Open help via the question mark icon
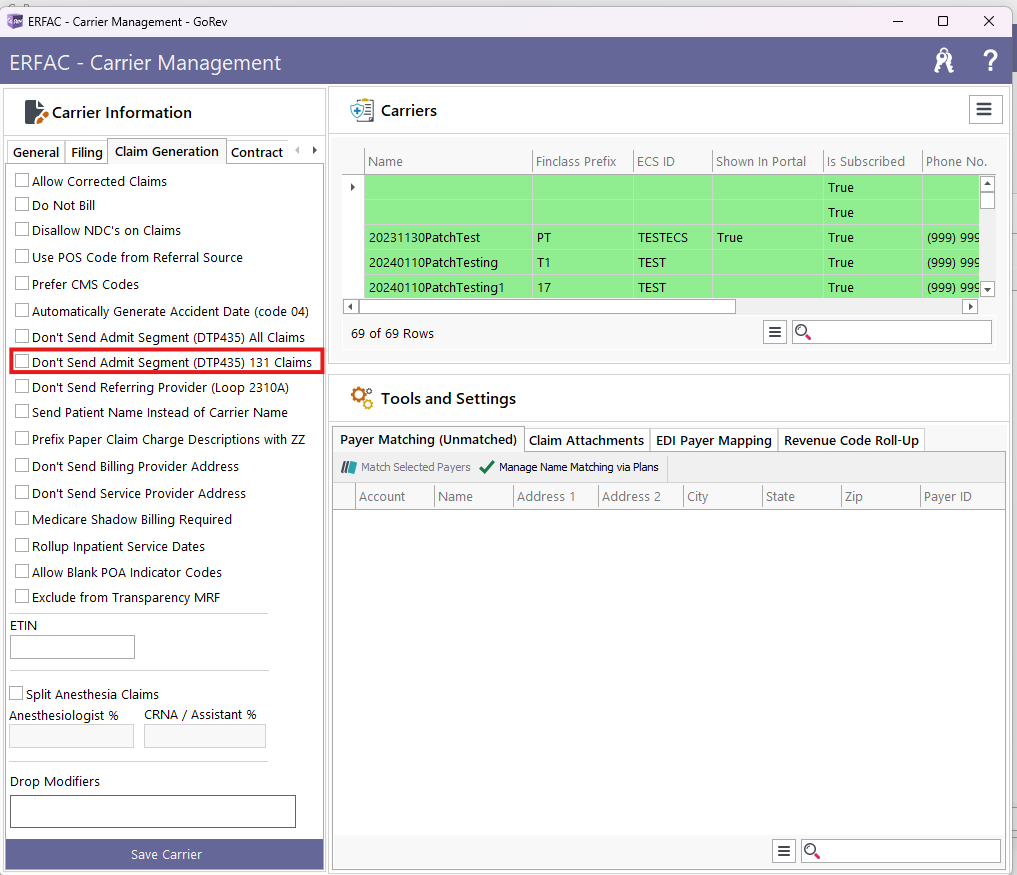The width and height of the screenshot is (1017, 875). click(x=990, y=62)
